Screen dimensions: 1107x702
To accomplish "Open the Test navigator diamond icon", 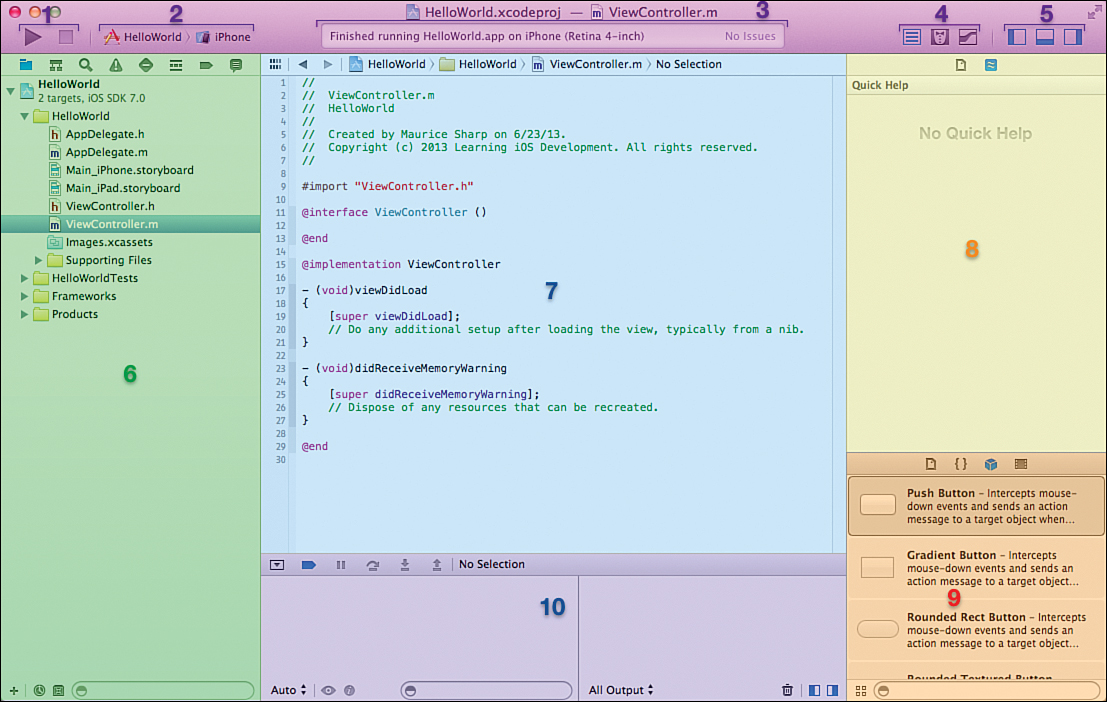I will click(145, 65).
